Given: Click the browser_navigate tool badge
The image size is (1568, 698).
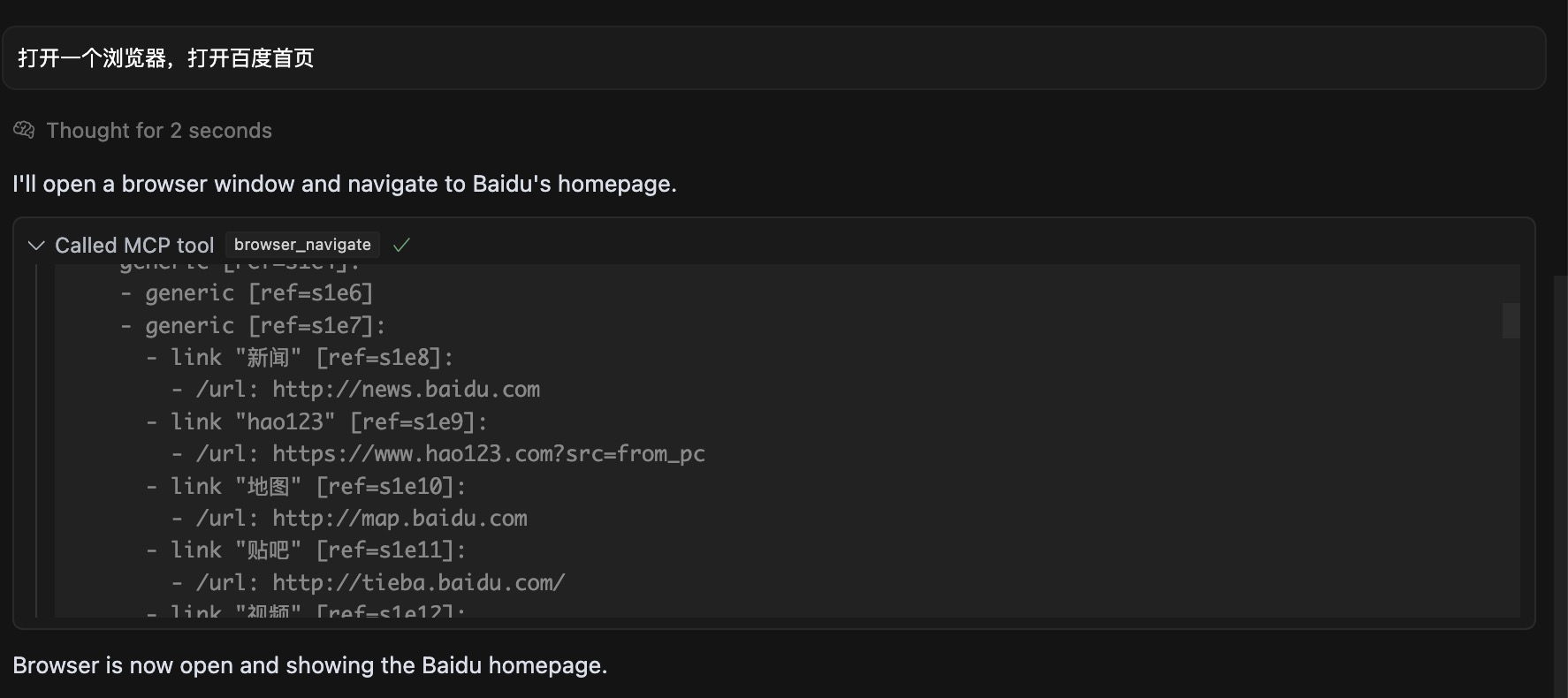Looking at the screenshot, I should click(x=302, y=245).
